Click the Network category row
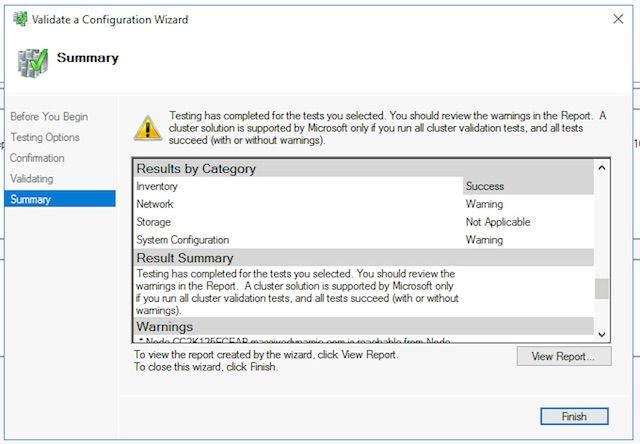Viewport: 640px width, 444px height. 300,204
